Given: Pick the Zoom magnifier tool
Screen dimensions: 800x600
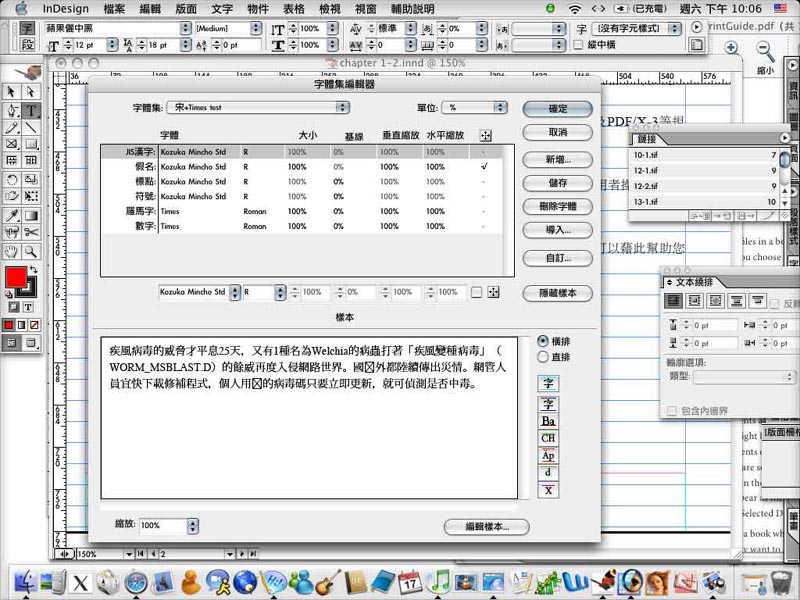Looking at the screenshot, I should click(32, 251).
